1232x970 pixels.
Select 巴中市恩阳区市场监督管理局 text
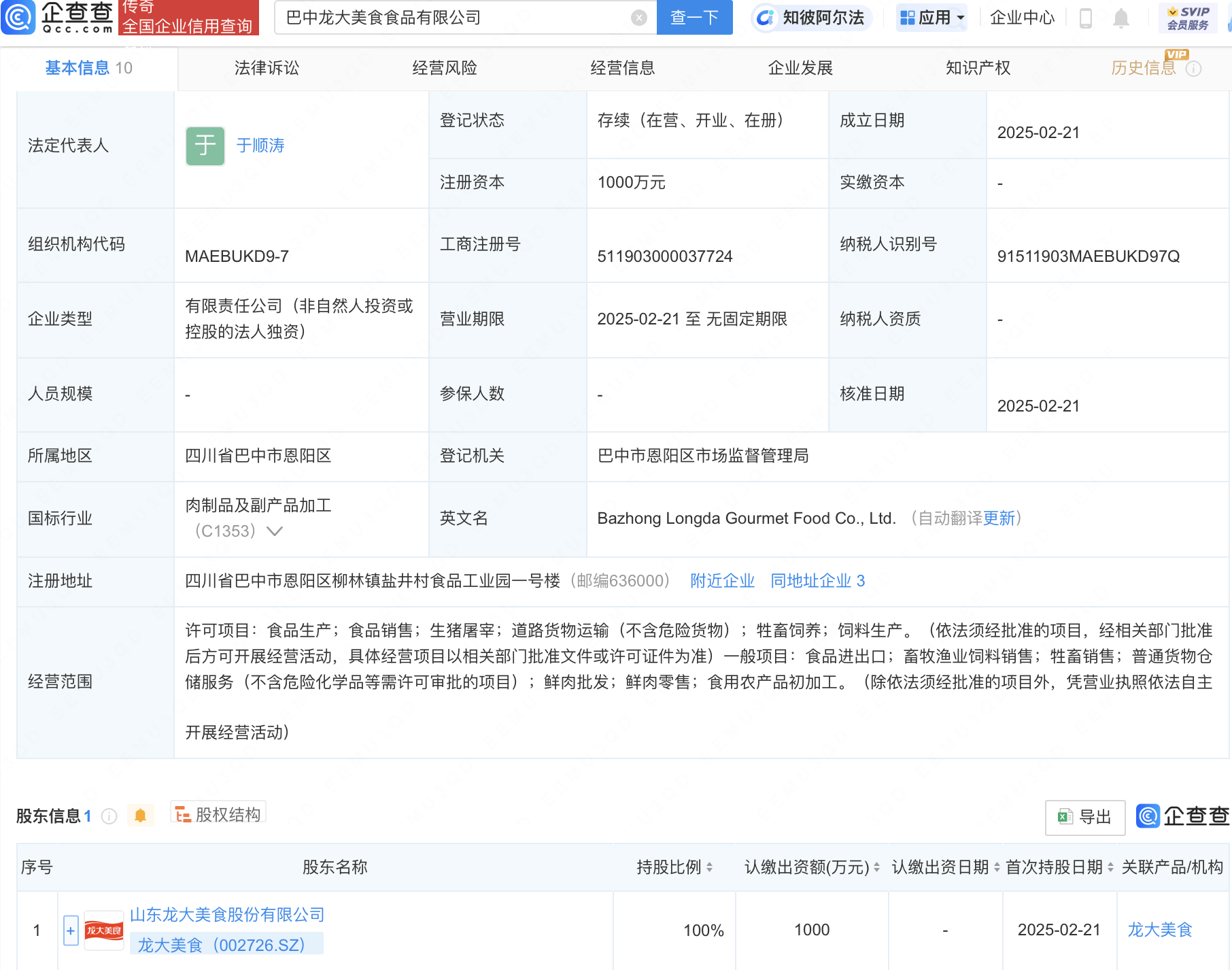pos(703,456)
